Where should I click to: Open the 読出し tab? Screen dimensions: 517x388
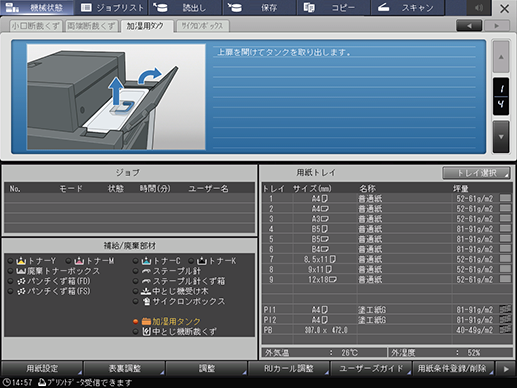click(185, 8)
